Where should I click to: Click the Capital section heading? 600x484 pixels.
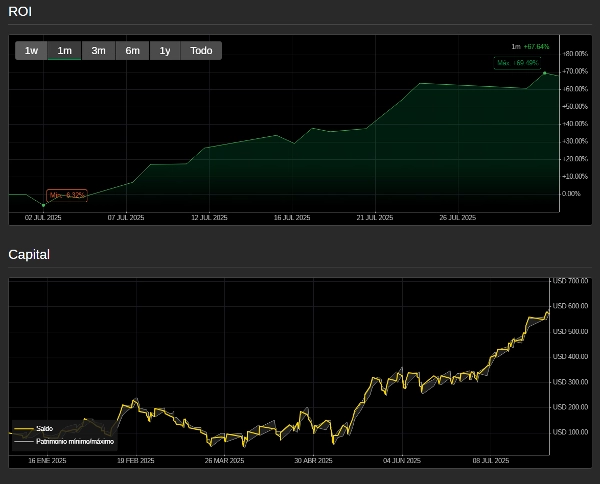pos(29,254)
